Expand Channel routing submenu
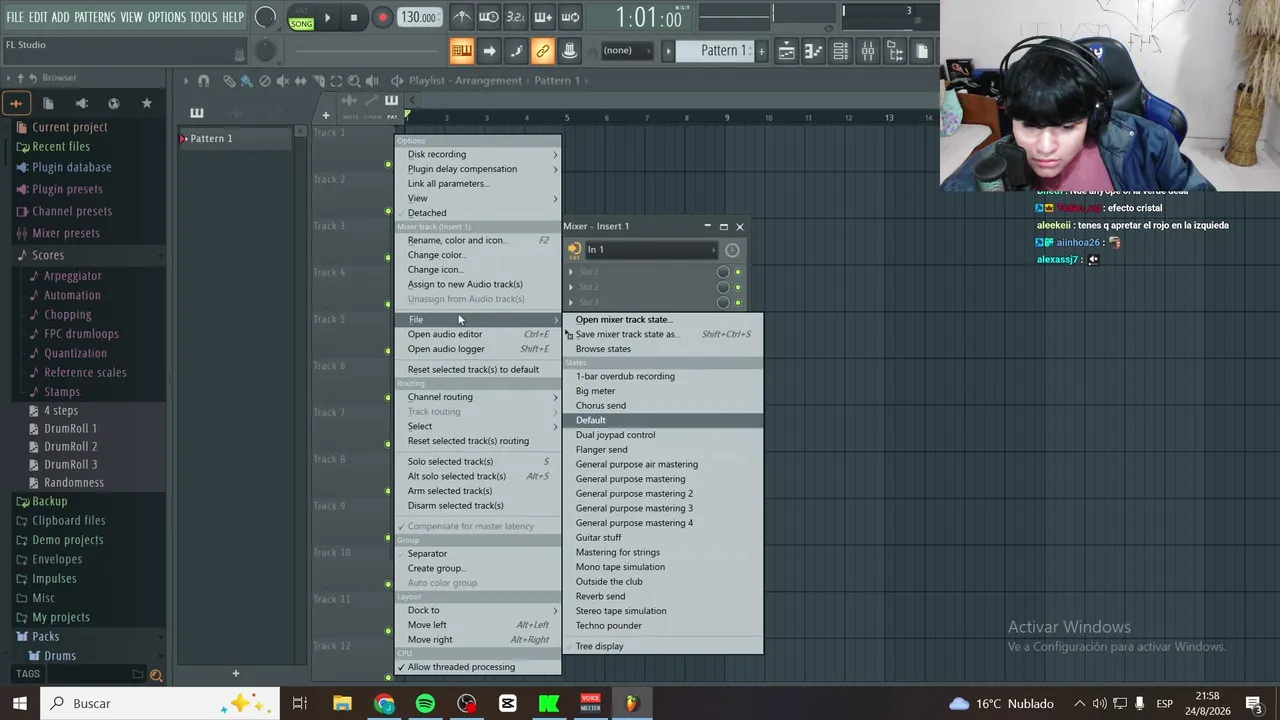Screen dimensions: 1280x720 [x=478, y=397]
